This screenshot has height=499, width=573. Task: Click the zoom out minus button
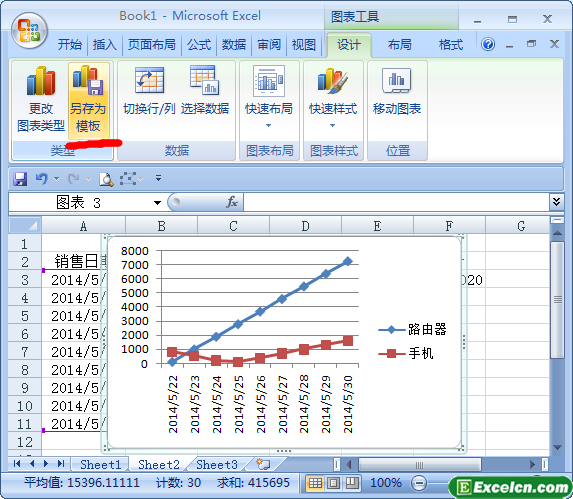[419, 483]
